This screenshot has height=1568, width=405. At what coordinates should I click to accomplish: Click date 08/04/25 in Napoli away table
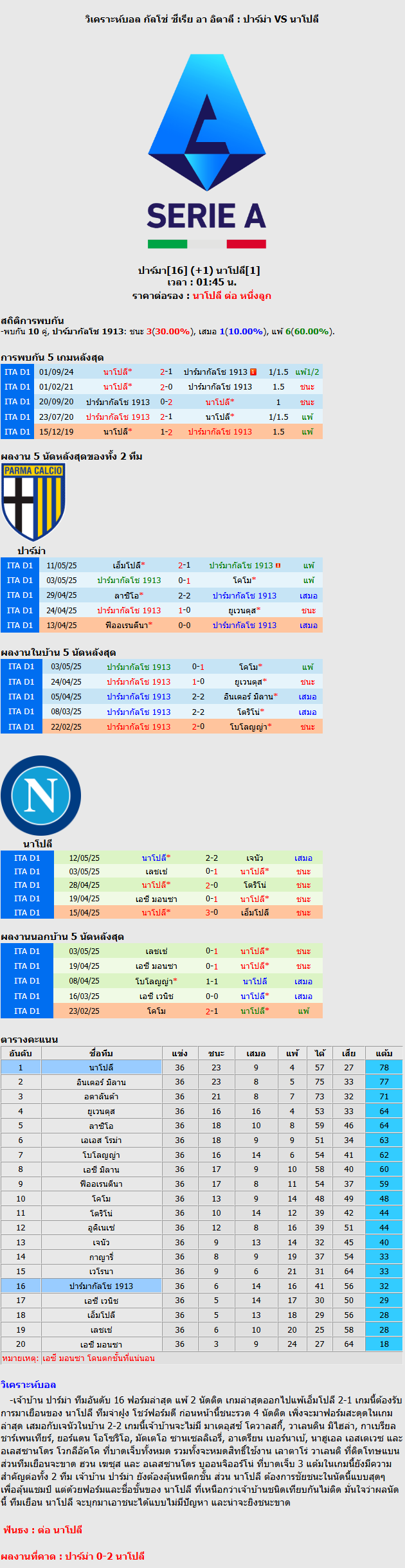(x=84, y=982)
